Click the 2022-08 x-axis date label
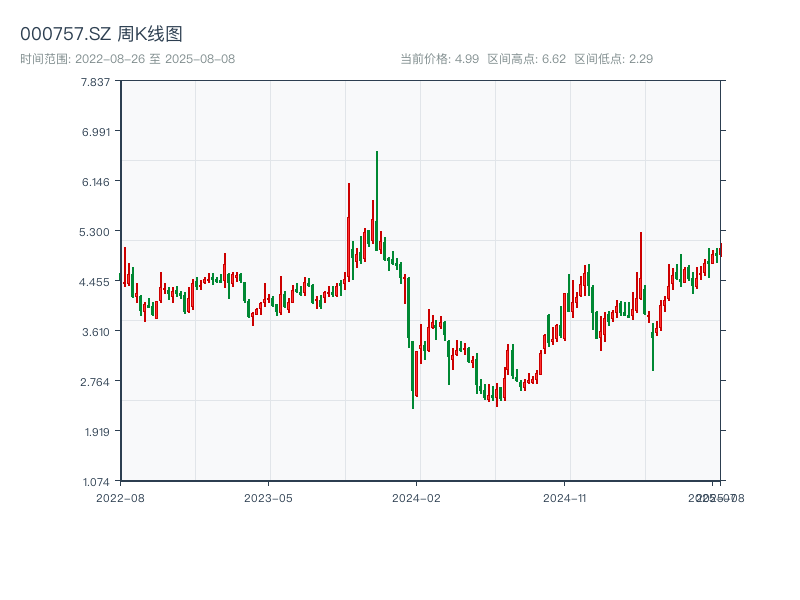Image resolution: width=800 pixels, height=600 pixels. click(x=120, y=497)
